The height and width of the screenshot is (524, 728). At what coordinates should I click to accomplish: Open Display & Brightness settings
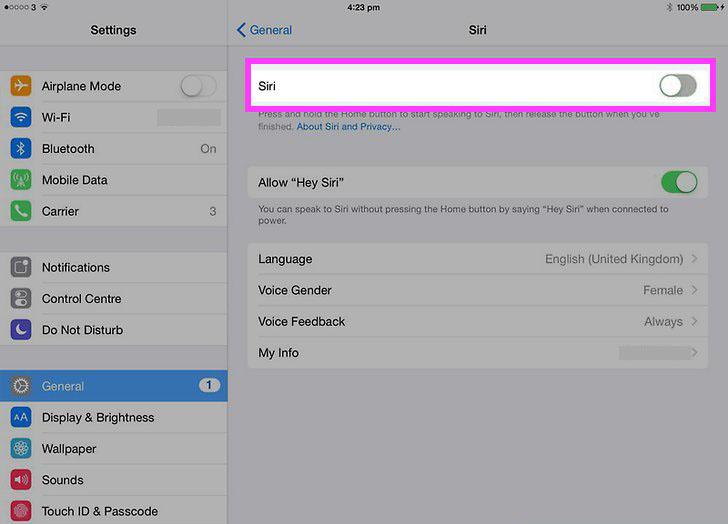coord(114,417)
